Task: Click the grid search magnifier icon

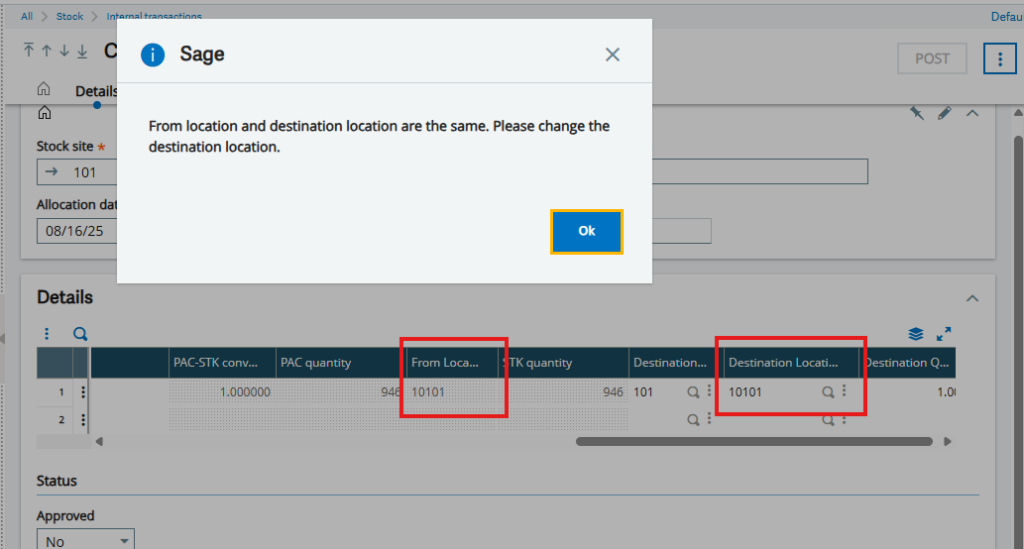Action: (80, 334)
